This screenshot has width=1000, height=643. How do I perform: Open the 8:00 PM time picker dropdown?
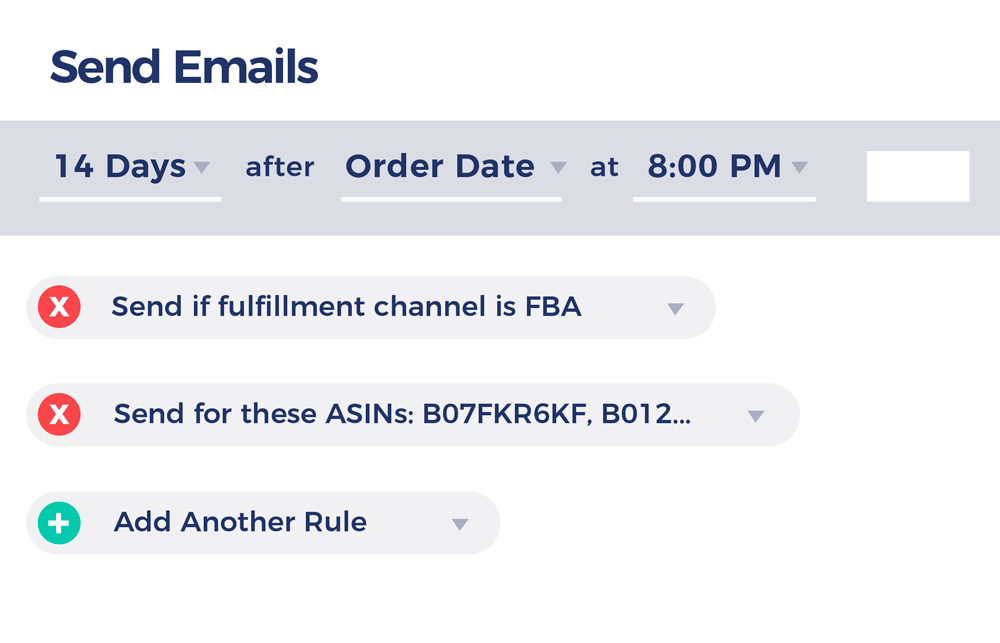click(798, 168)
